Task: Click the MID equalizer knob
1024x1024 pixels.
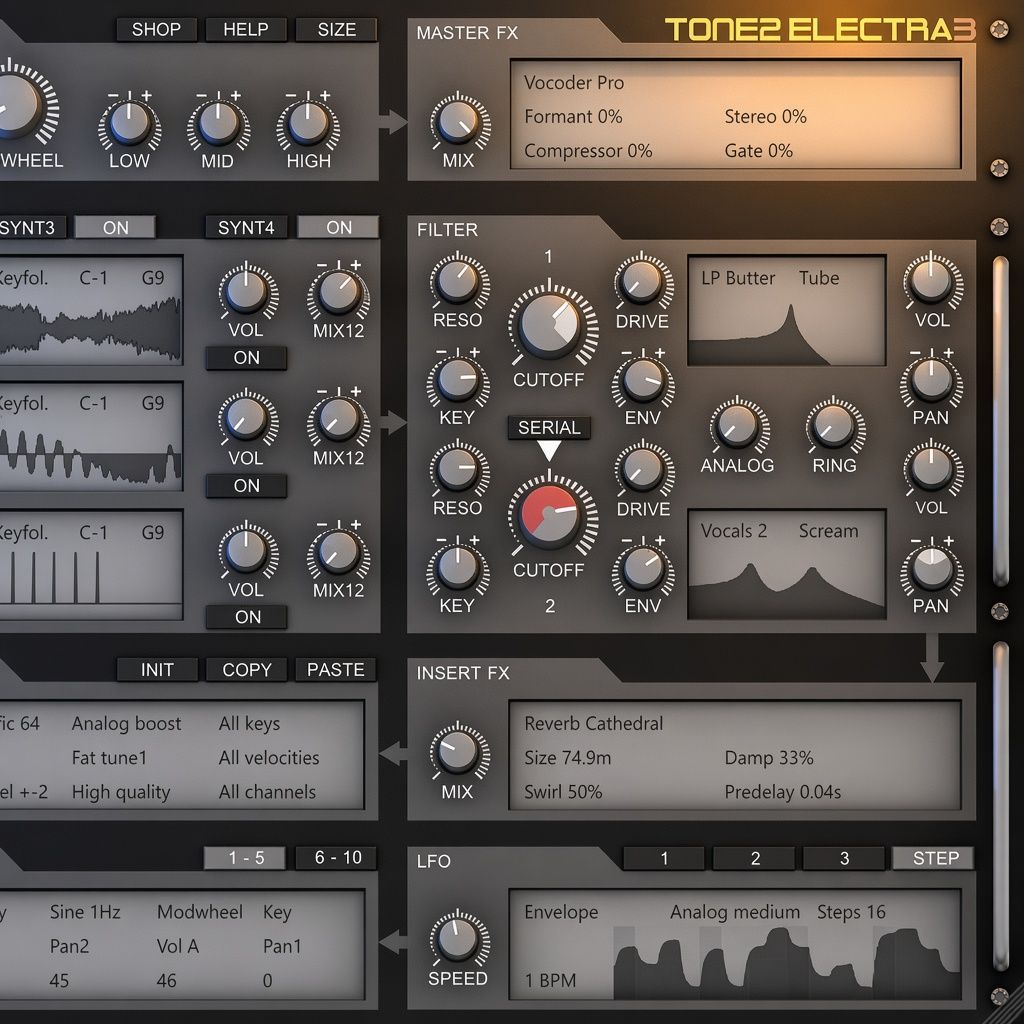Action: 218,123
